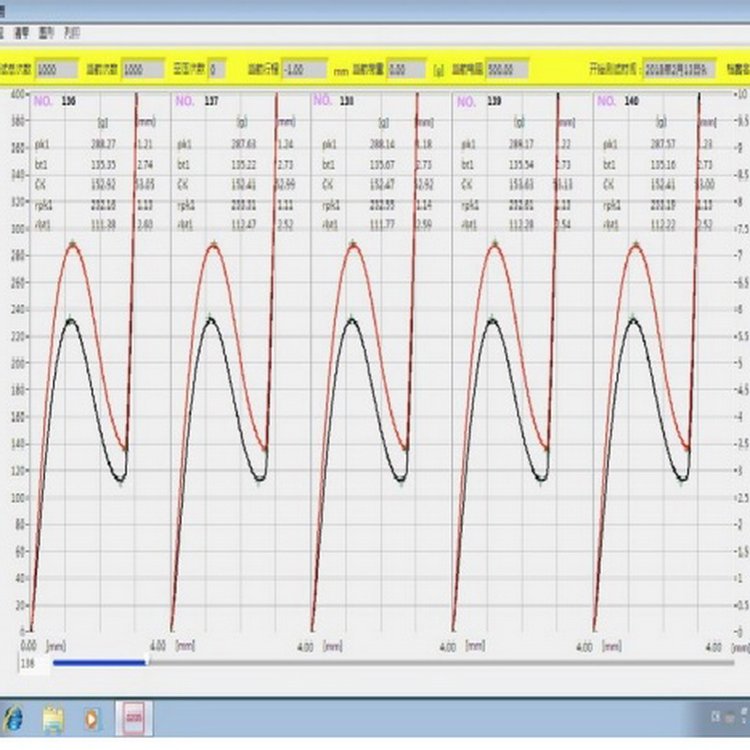This screenshot has width=750, height=750.
Task: Click rbt1 value 112.28 in chart 139
Action: tap(521, 225)
